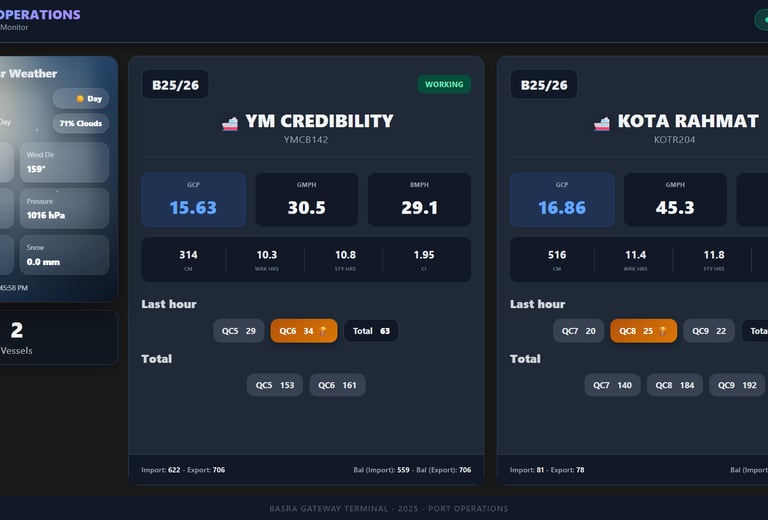Click Last hour heading on KOTA RAHMAT card
768x520 pixels.
coord(537,304)
